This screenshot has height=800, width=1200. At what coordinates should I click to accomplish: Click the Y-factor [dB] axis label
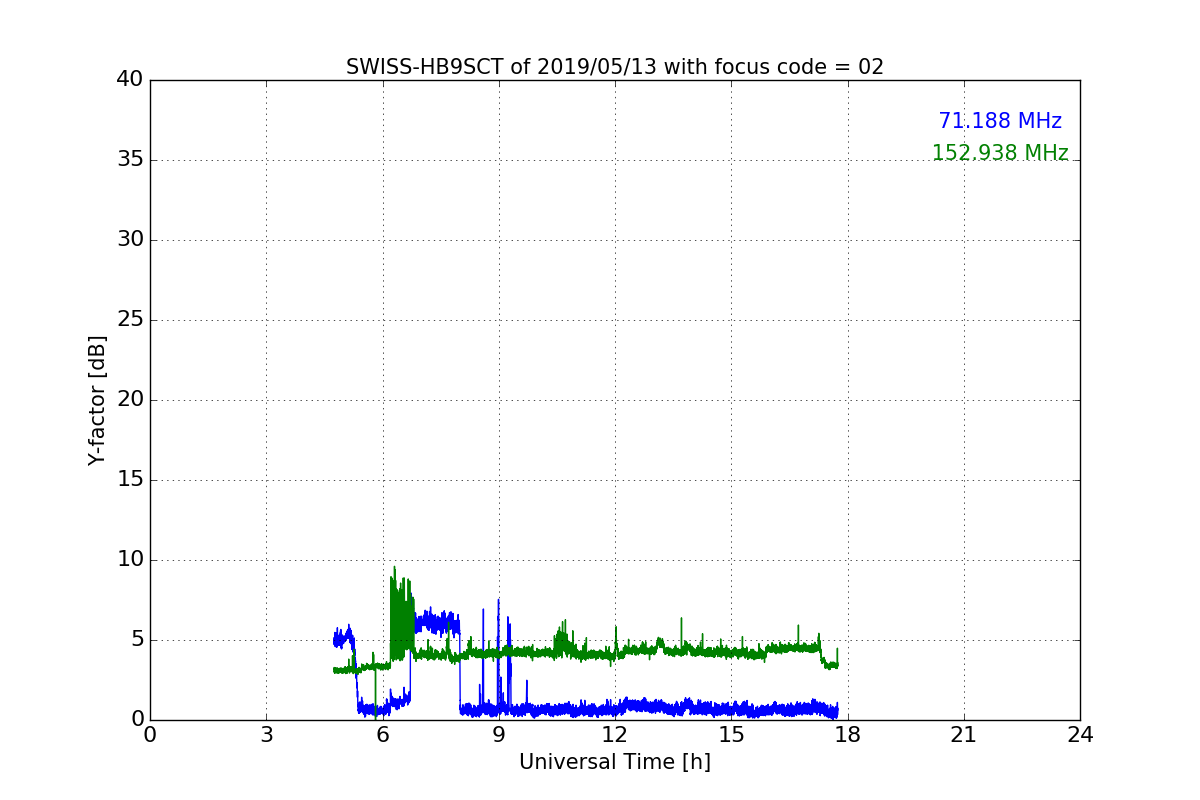click(x=97, y=400)
